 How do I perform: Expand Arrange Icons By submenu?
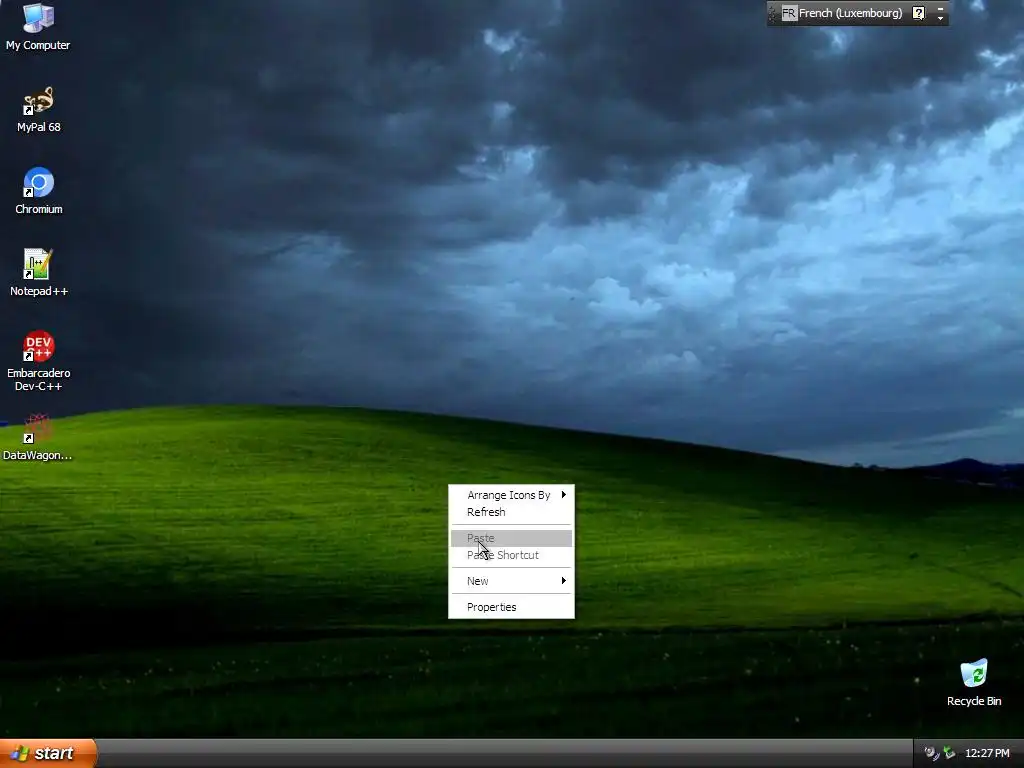point(511,495)
